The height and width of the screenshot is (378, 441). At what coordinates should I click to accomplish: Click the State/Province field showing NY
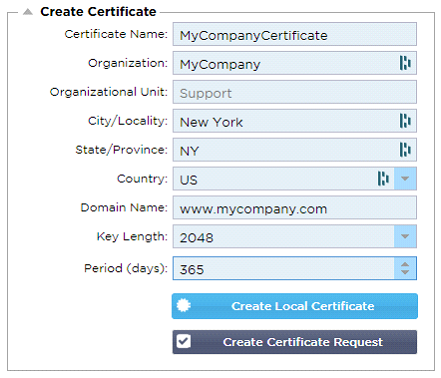[x=295, y=150]
